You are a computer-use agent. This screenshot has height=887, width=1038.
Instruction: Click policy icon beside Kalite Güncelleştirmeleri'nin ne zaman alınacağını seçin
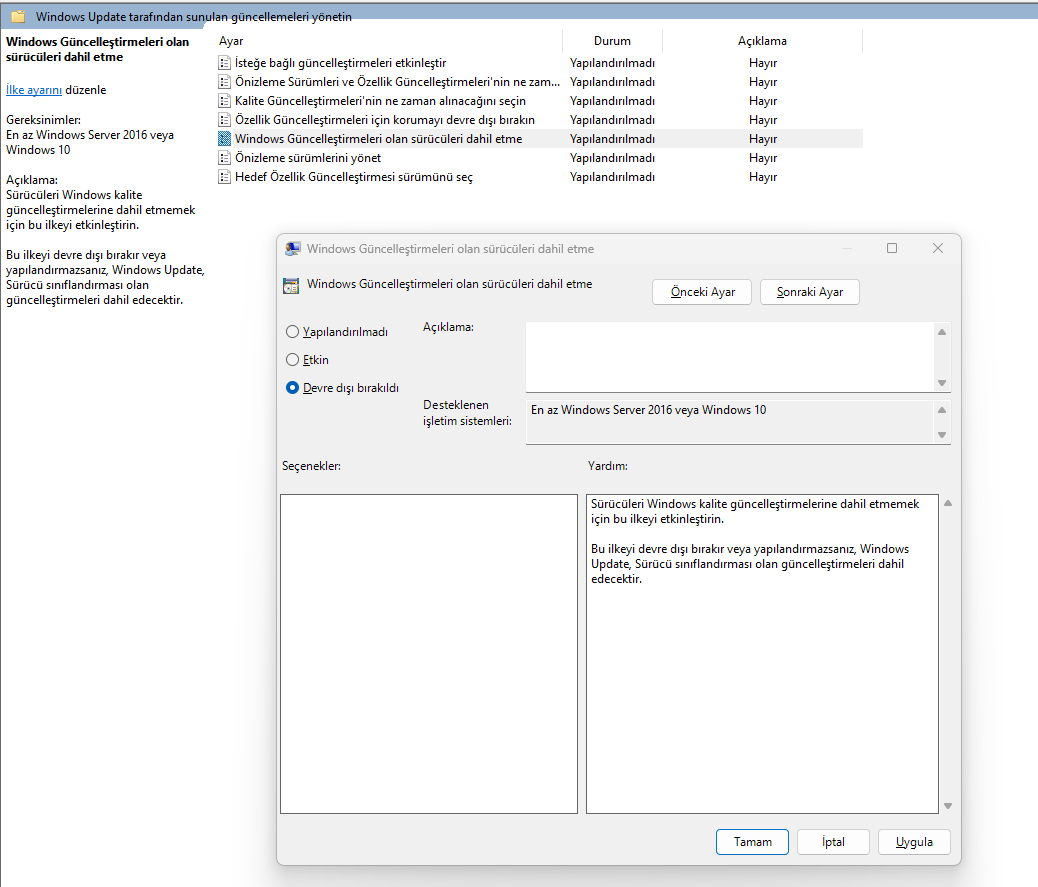[224, 101]
